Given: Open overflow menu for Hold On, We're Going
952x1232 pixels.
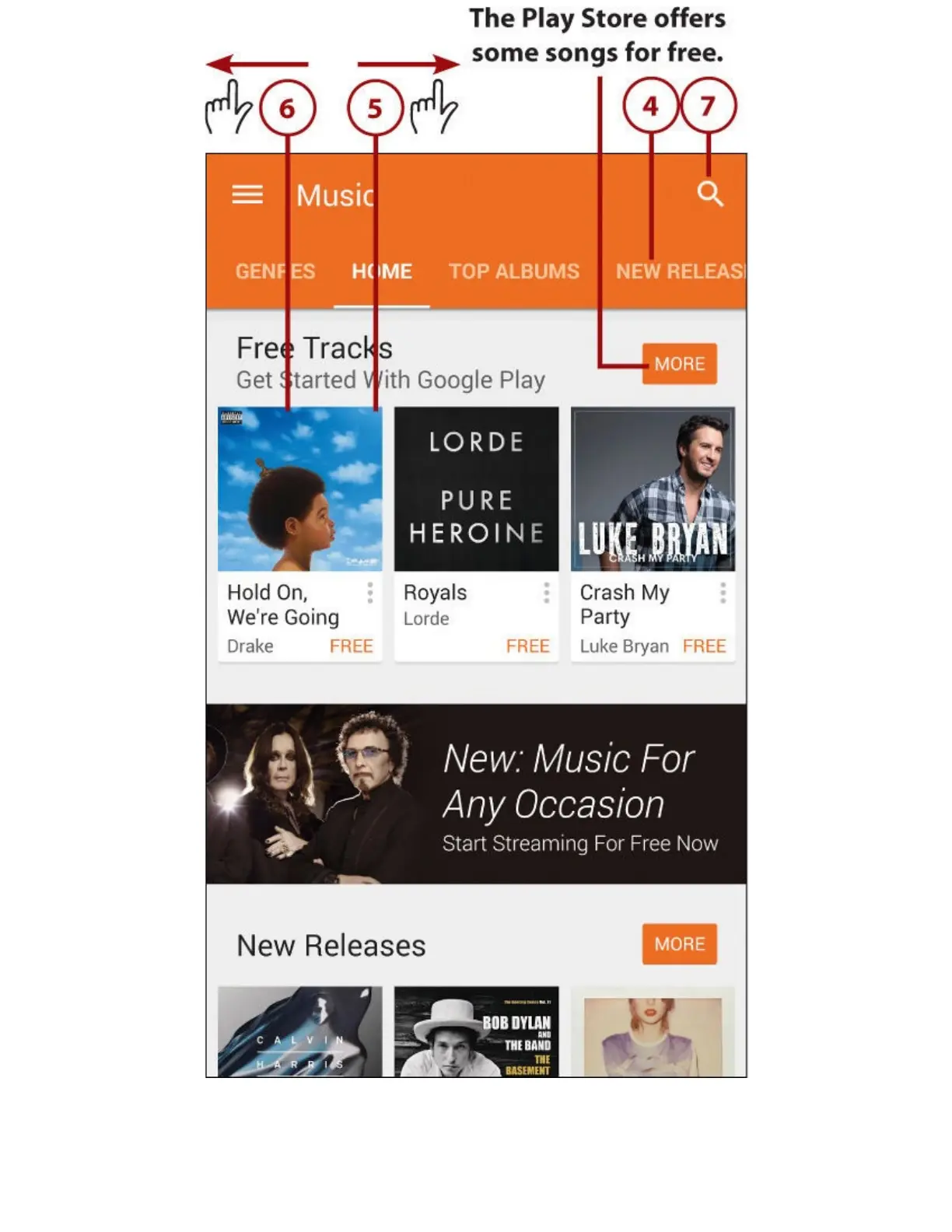Looking at the screenshot, I should tap(370, 593).
